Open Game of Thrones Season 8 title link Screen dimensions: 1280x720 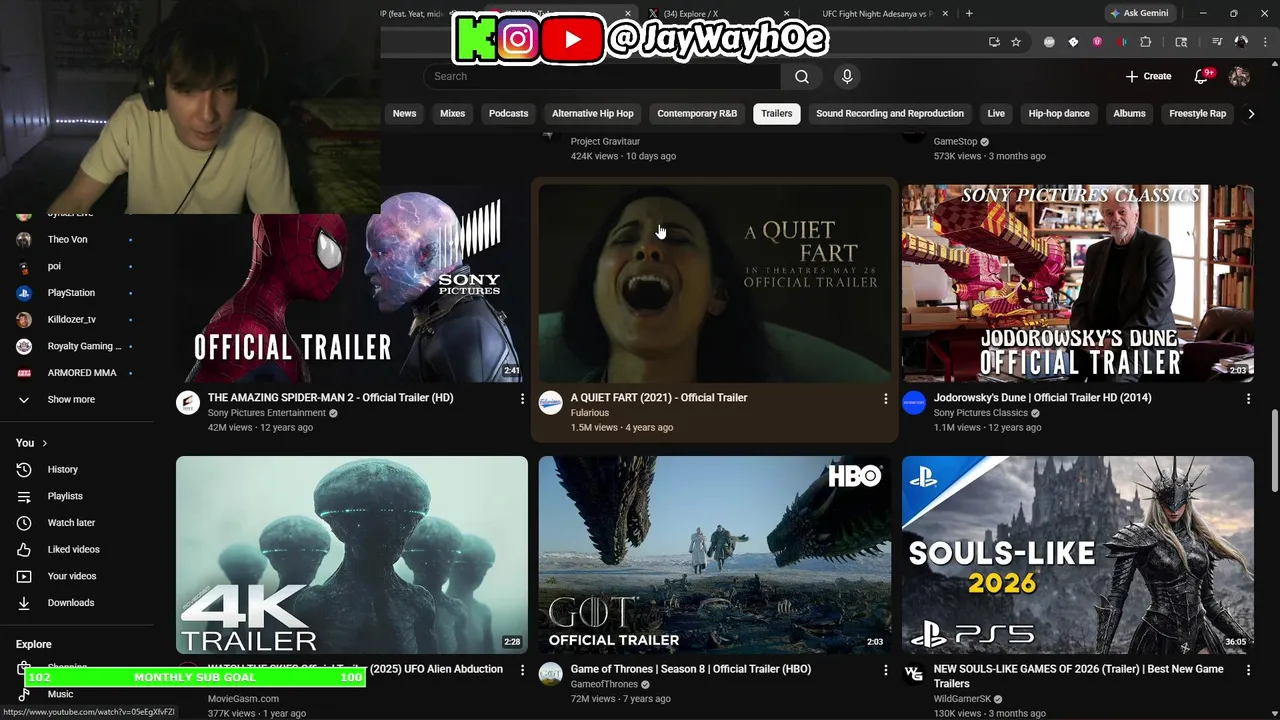(x=691, y=669)
